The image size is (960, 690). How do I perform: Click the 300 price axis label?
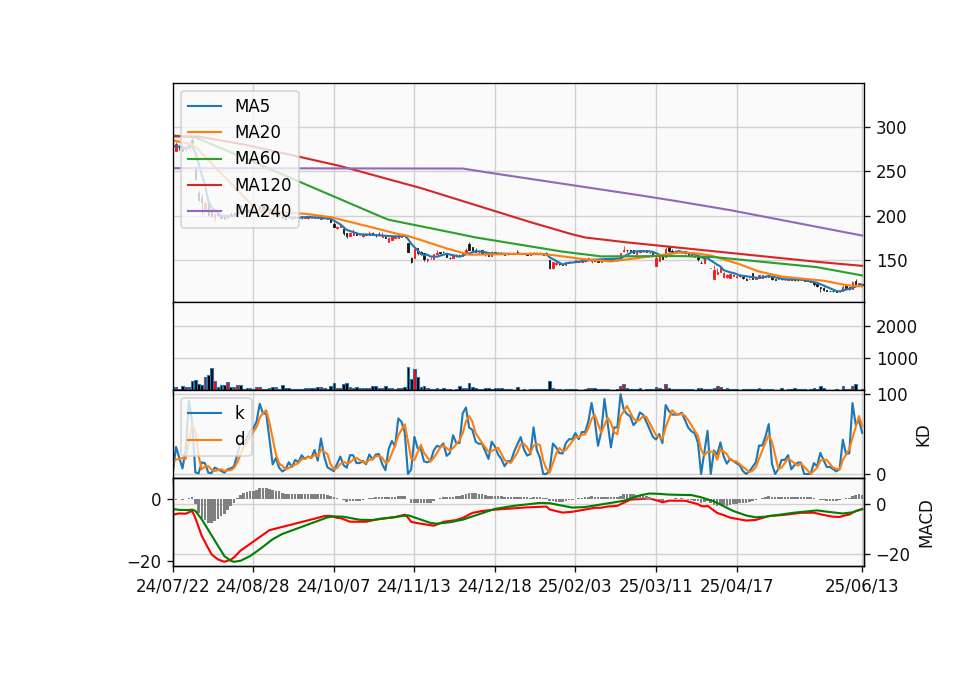891,128
